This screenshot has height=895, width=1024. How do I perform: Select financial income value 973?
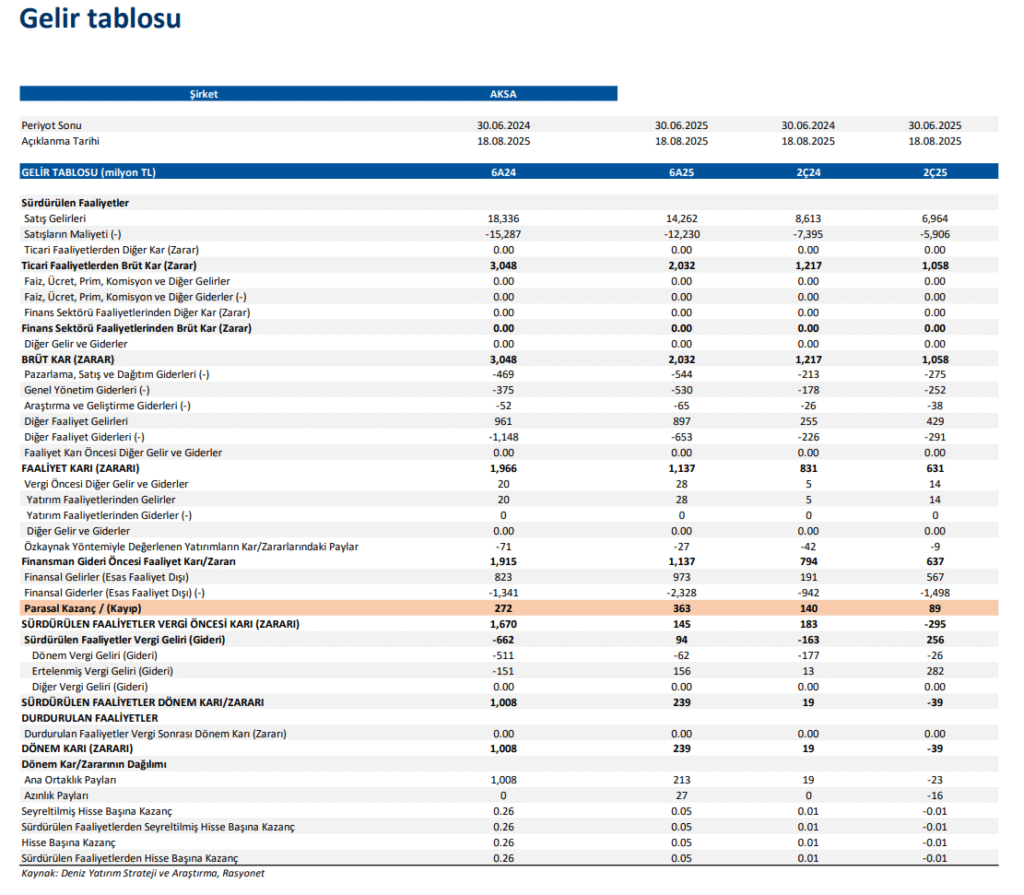681,578
